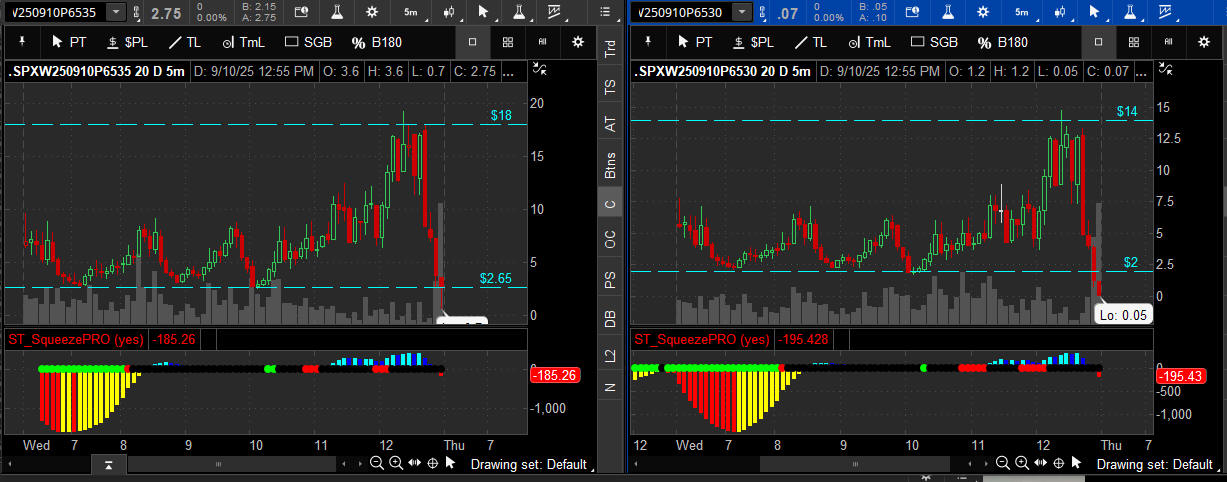Open Drawing set: Default menu on left chart

[528, 464]
